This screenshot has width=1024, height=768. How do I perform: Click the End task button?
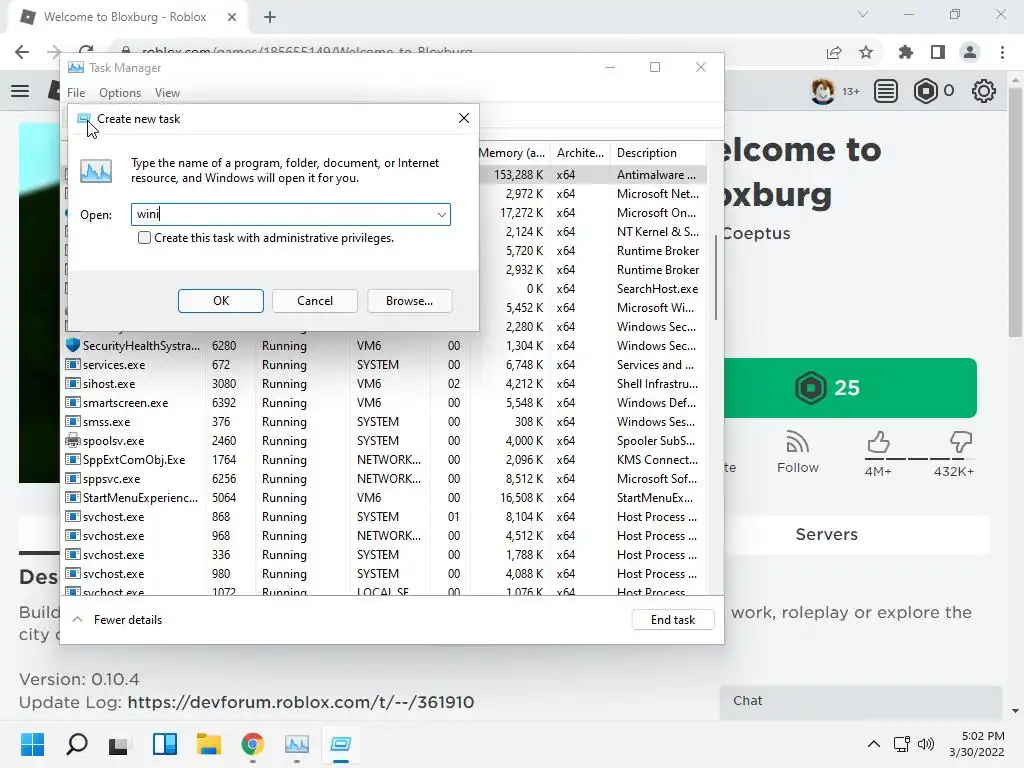[x=673, y=620]
